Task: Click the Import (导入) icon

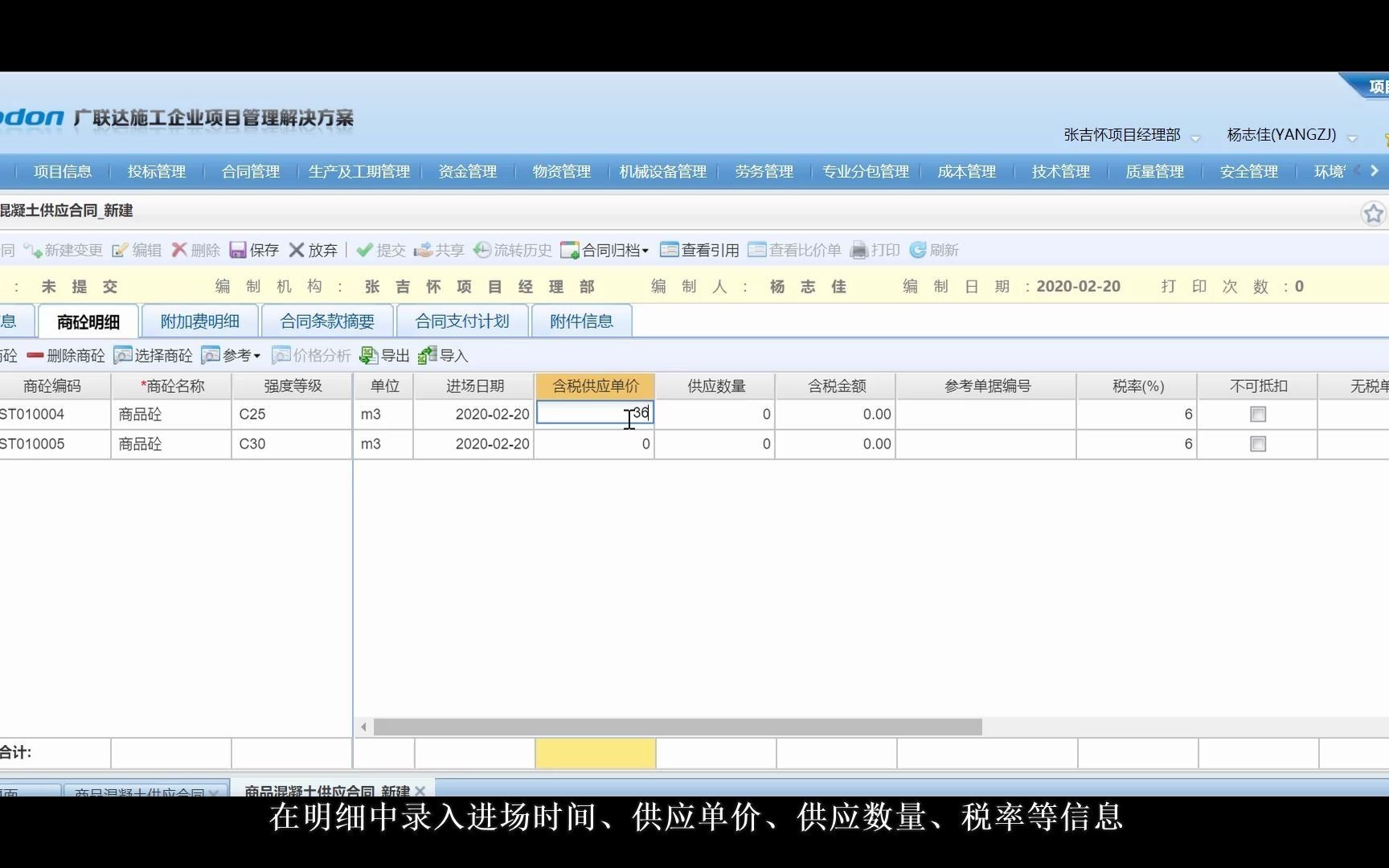Action: coord(428,355)
